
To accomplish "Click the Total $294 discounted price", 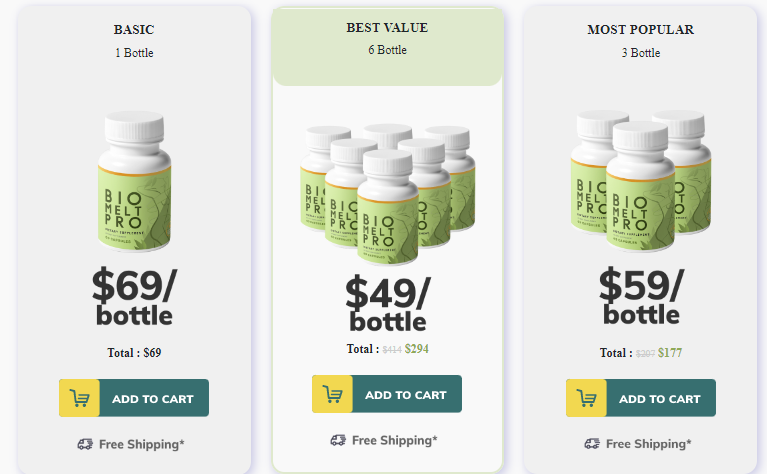I will [x=416, y=349].
